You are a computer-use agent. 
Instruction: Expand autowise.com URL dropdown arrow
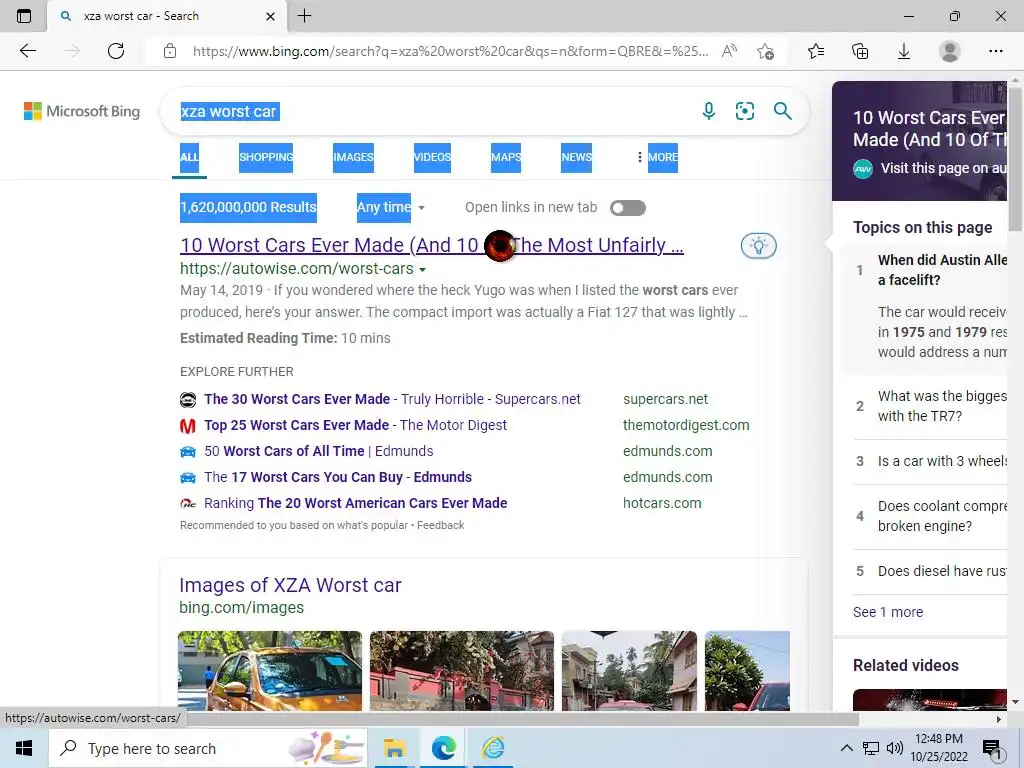[423, 269]
